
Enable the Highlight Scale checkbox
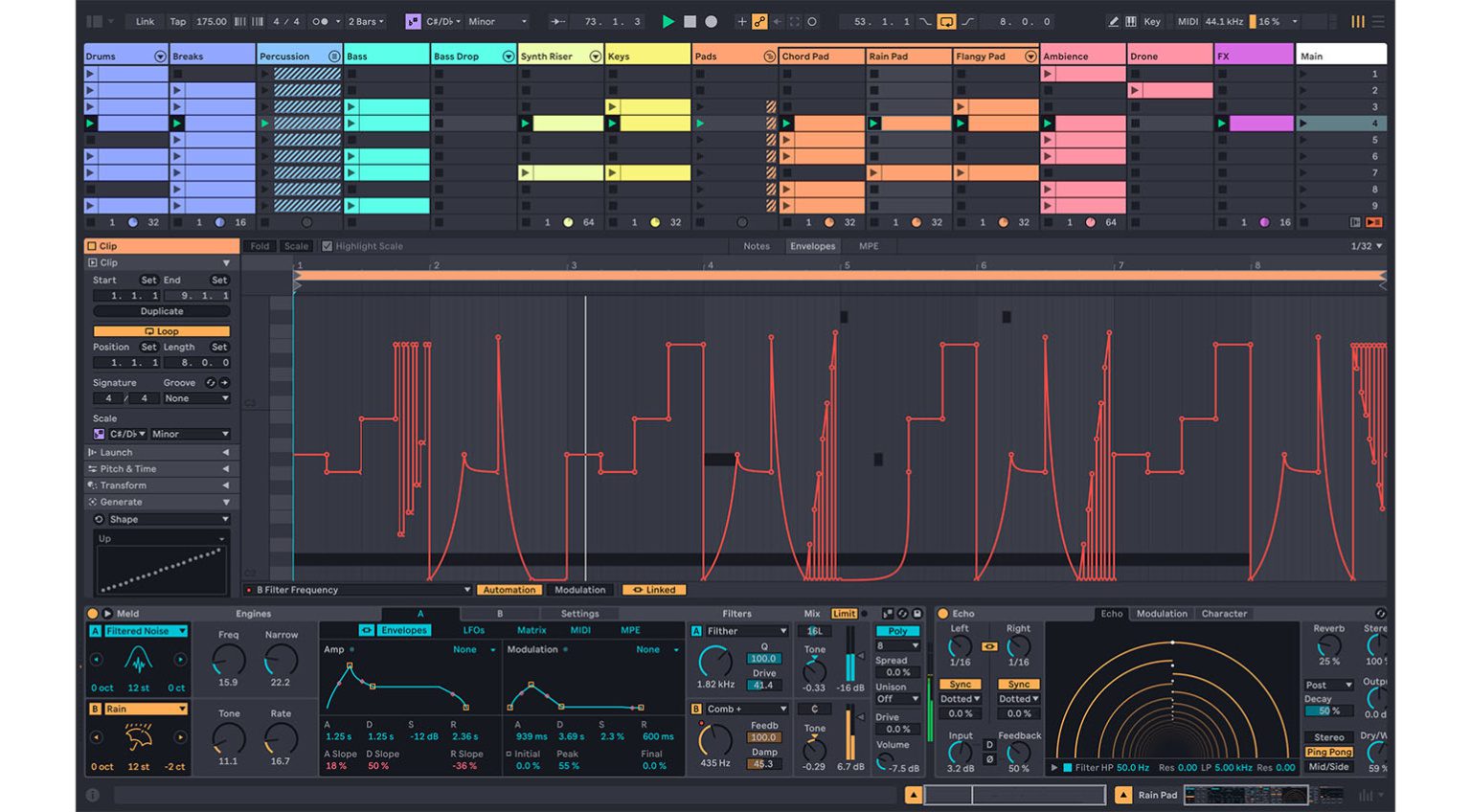coord(328,246)
